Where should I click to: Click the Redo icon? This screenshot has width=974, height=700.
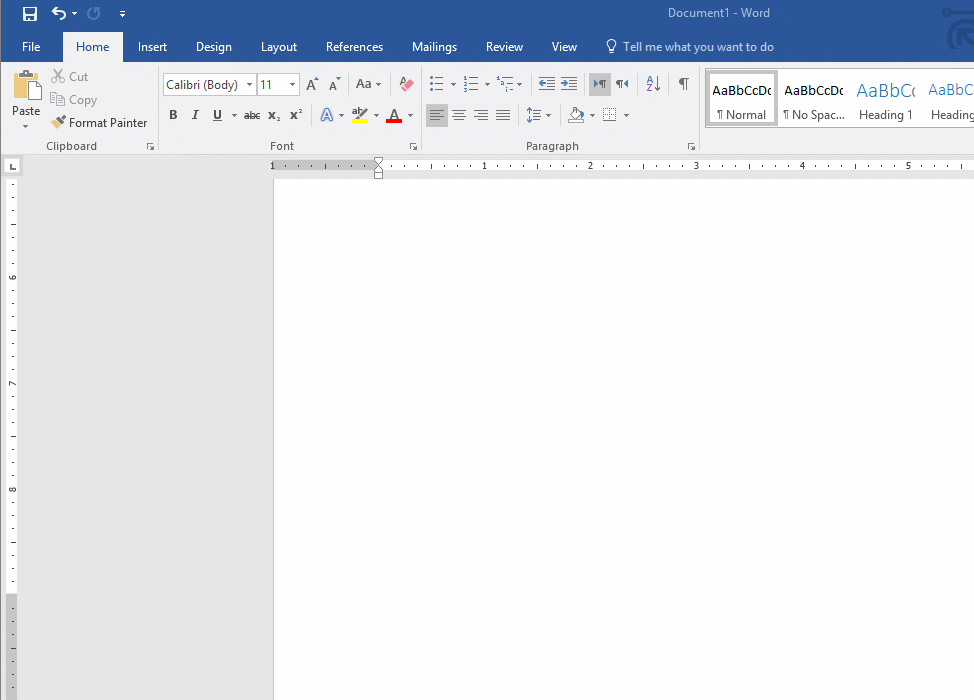click(x=94, y=13)
